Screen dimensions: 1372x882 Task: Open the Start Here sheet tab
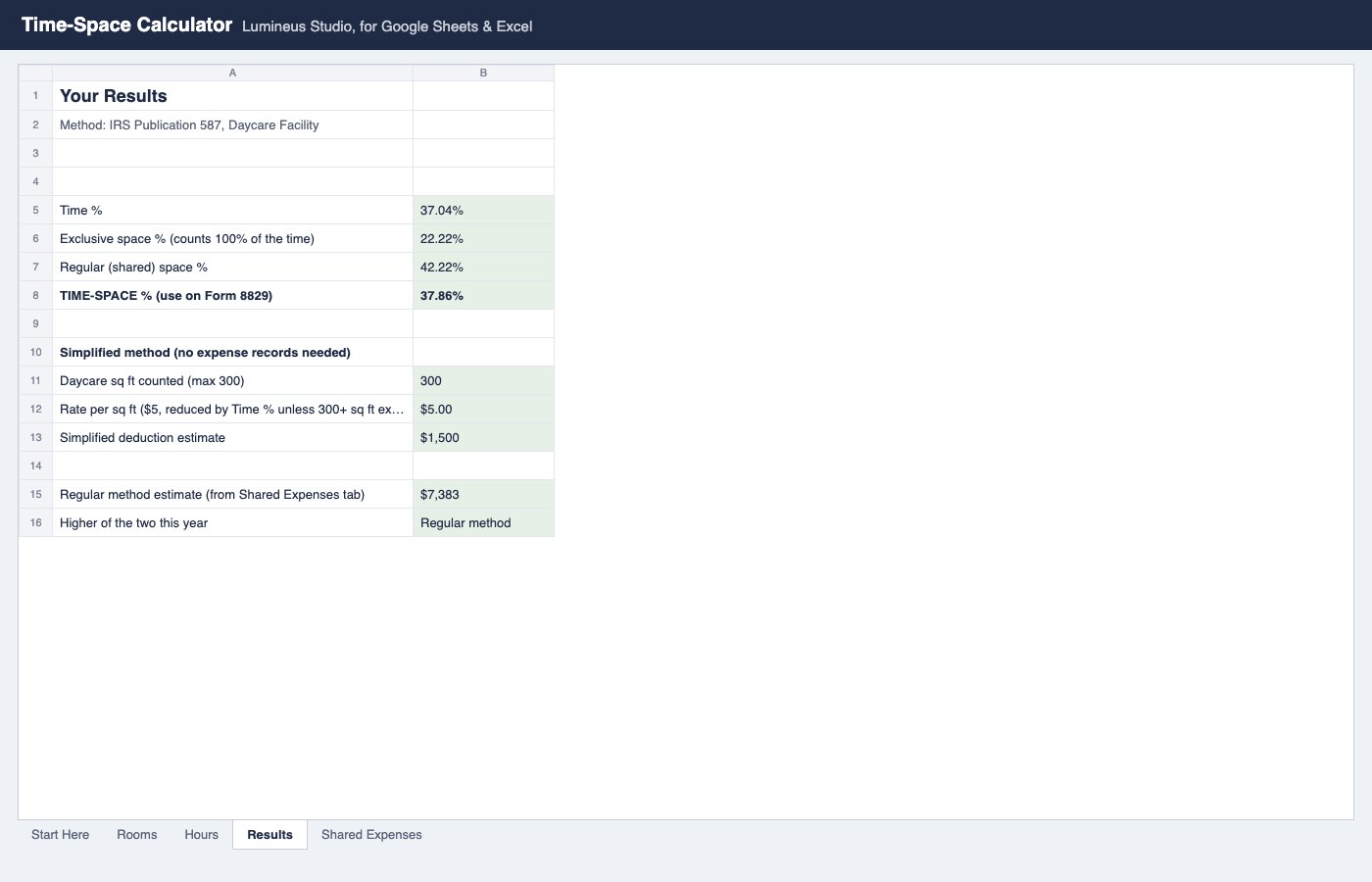(60, 835)
